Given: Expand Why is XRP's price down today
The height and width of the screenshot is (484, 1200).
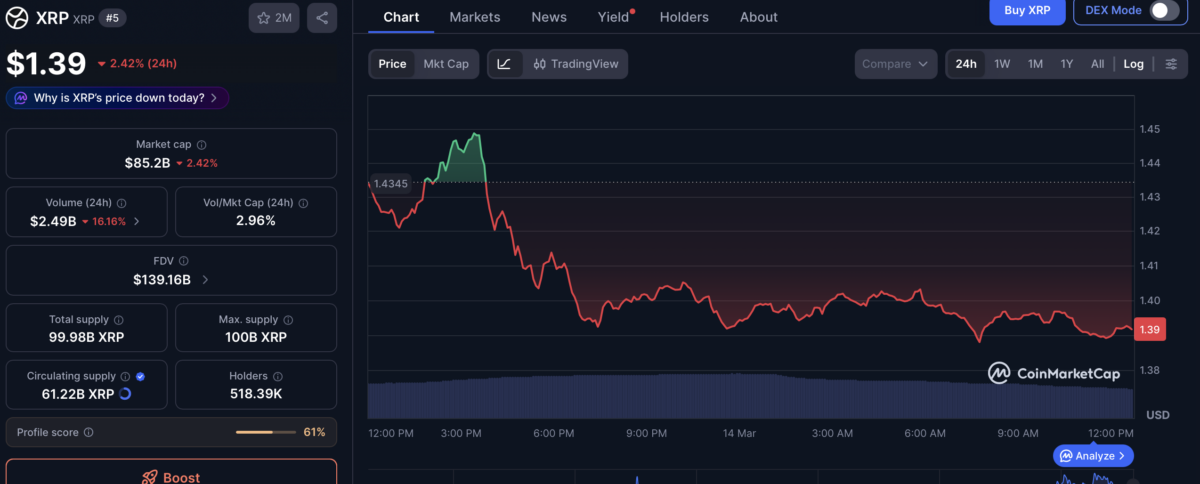Looking at the screenshot, I should pos(118,98).
